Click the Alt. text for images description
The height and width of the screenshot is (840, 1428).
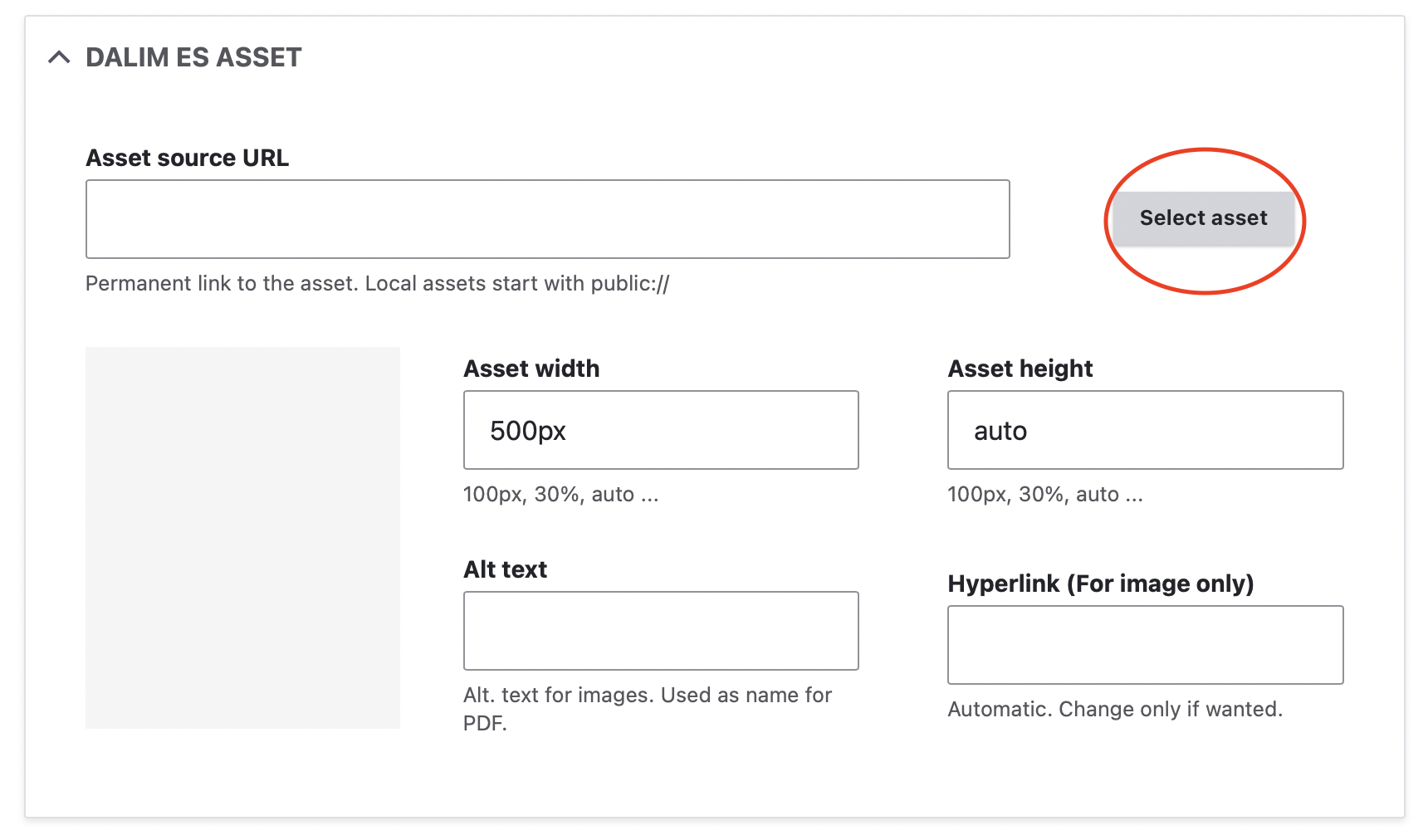[648, 709]
